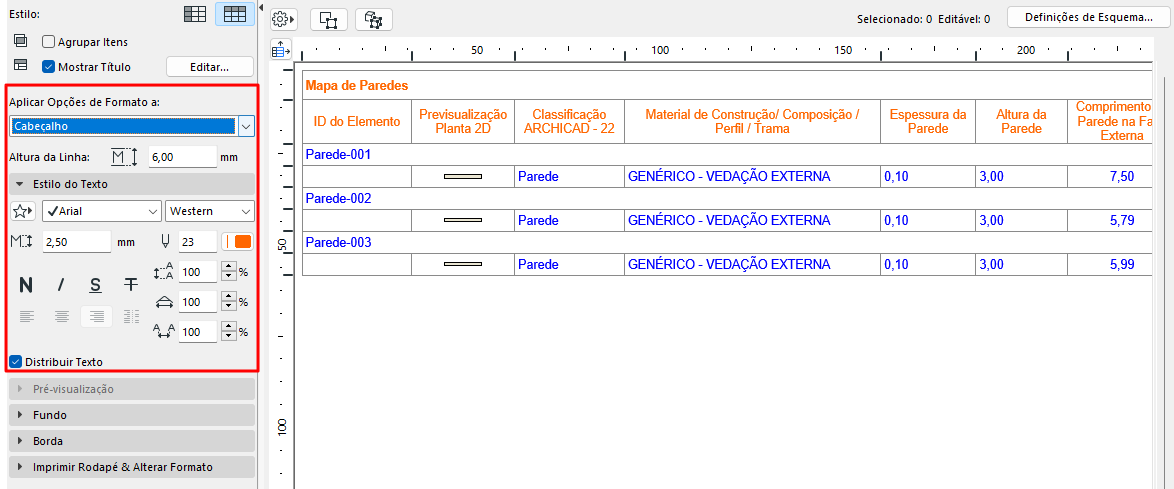Screen dimensions: 1174x489
Task: Select the Altura da Parede header
Action: pos(1021,121)
